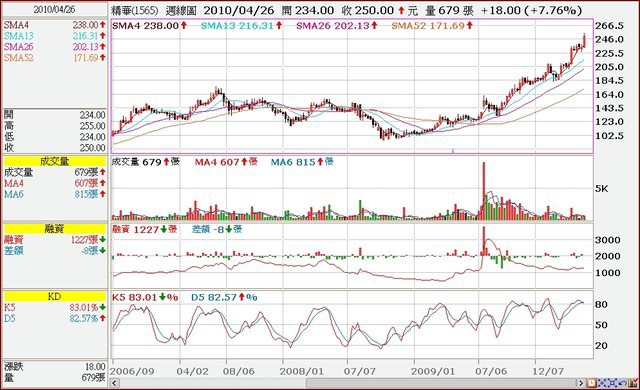The image size is (640, 390).
Task: Select the KD yellow panel header
Action: pos(55,297)
